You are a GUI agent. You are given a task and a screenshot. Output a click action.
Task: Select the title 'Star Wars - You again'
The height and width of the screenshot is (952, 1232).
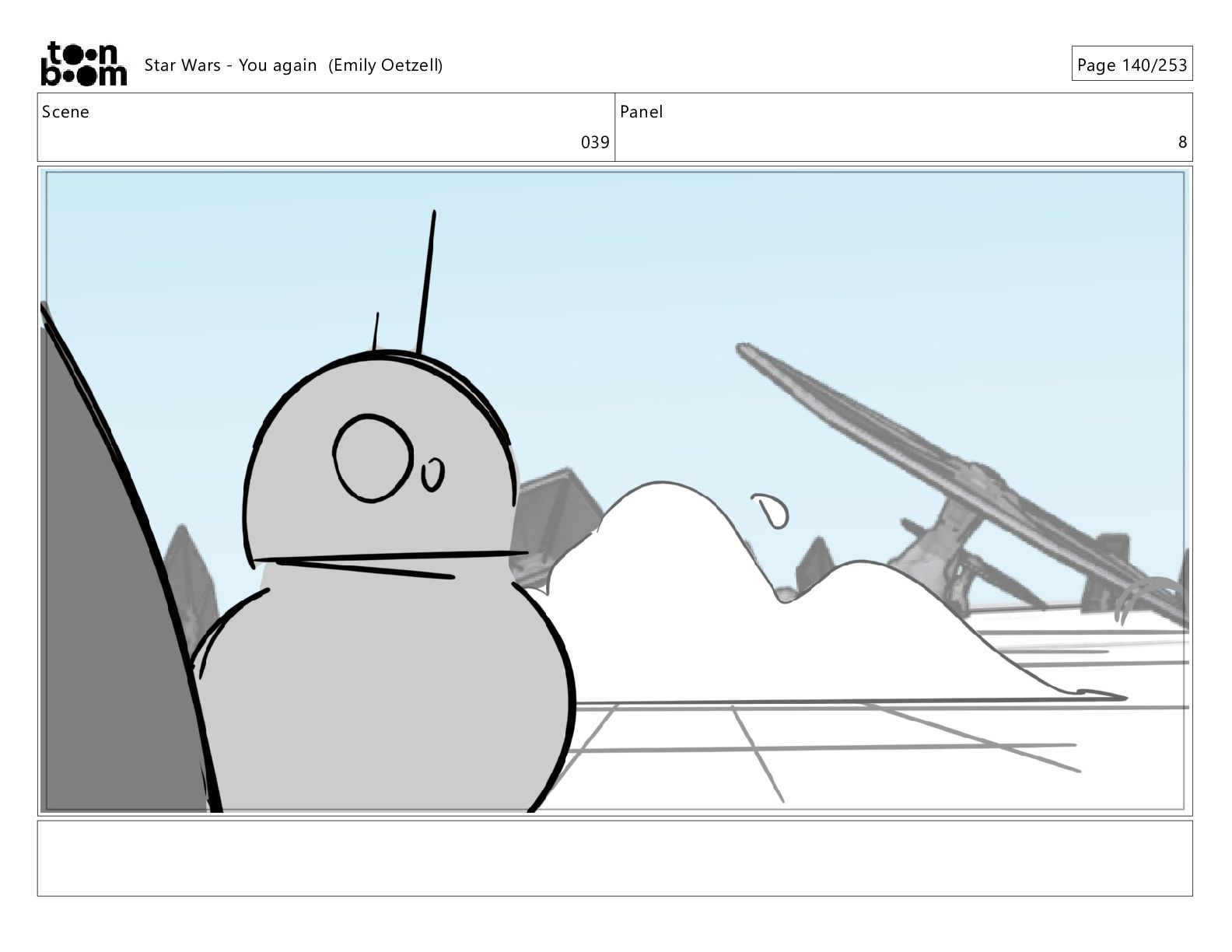pyautogui.click(x=230, y=65)
